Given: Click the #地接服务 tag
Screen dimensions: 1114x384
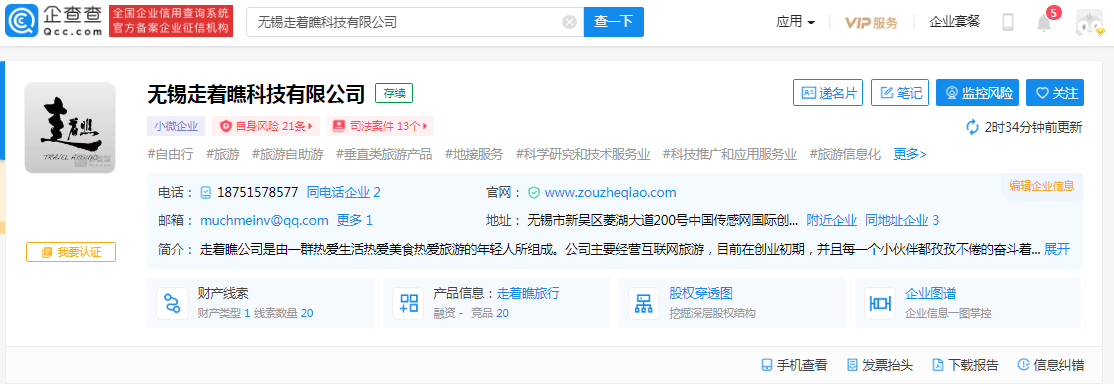Looking at the screenshot, I should click(x=474, y=154).
